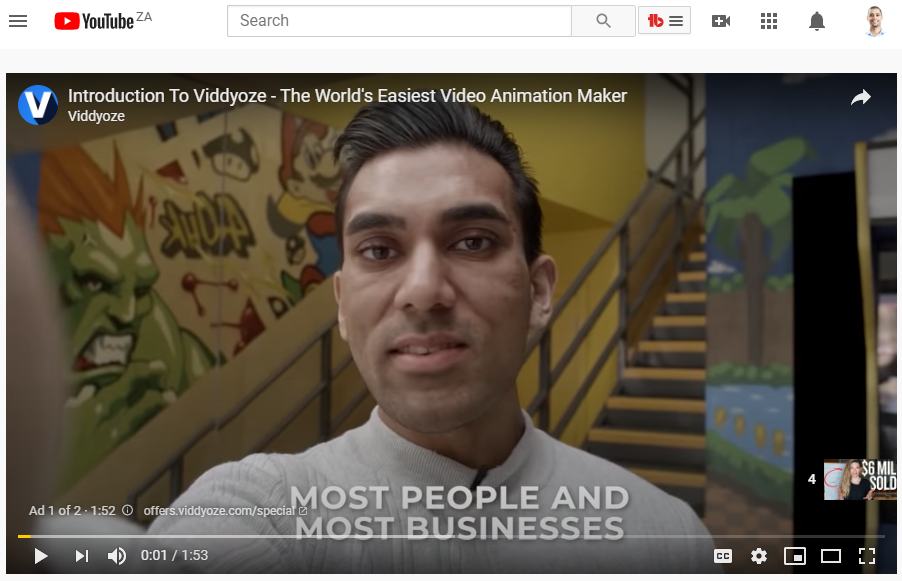Click the share arrow on video
The image size is (902, 581).
coord(861,97)
